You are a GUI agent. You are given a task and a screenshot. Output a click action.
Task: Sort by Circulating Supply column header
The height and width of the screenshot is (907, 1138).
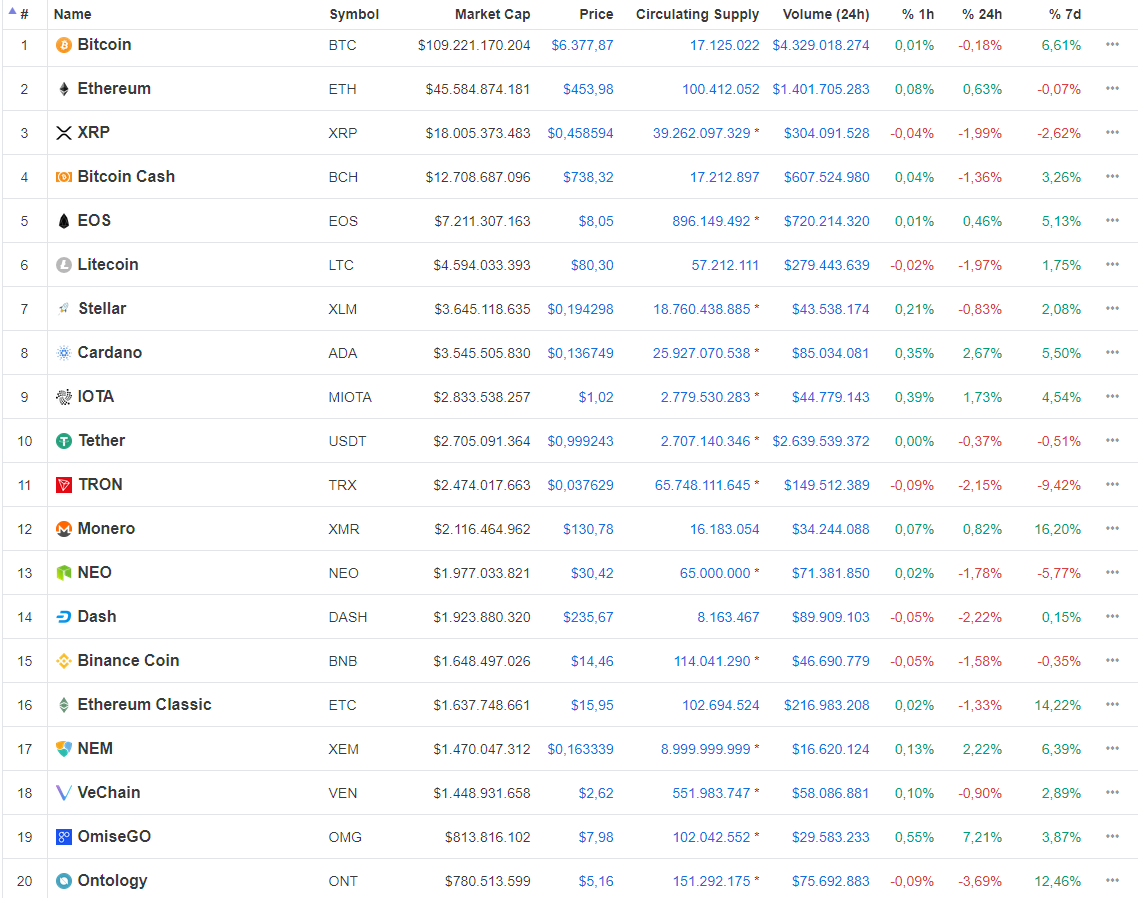tap(697, 15)
